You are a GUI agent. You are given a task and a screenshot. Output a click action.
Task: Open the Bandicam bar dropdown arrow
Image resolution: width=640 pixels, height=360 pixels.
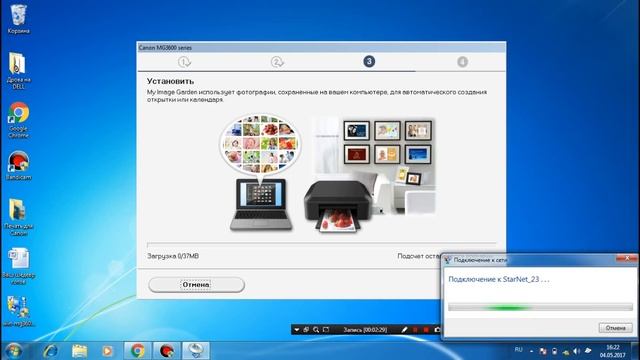pos(297,329)
